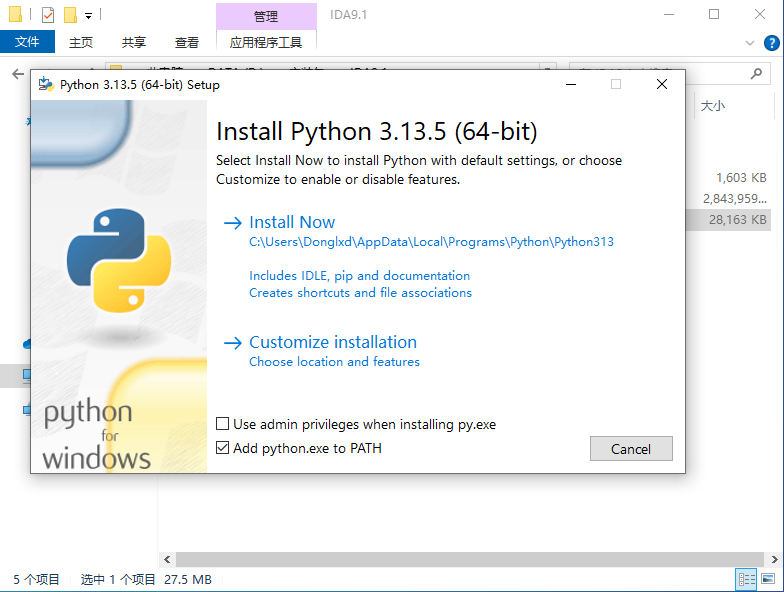Click Install Now link
Screen dimensions: 784x592
pos(292,222)
